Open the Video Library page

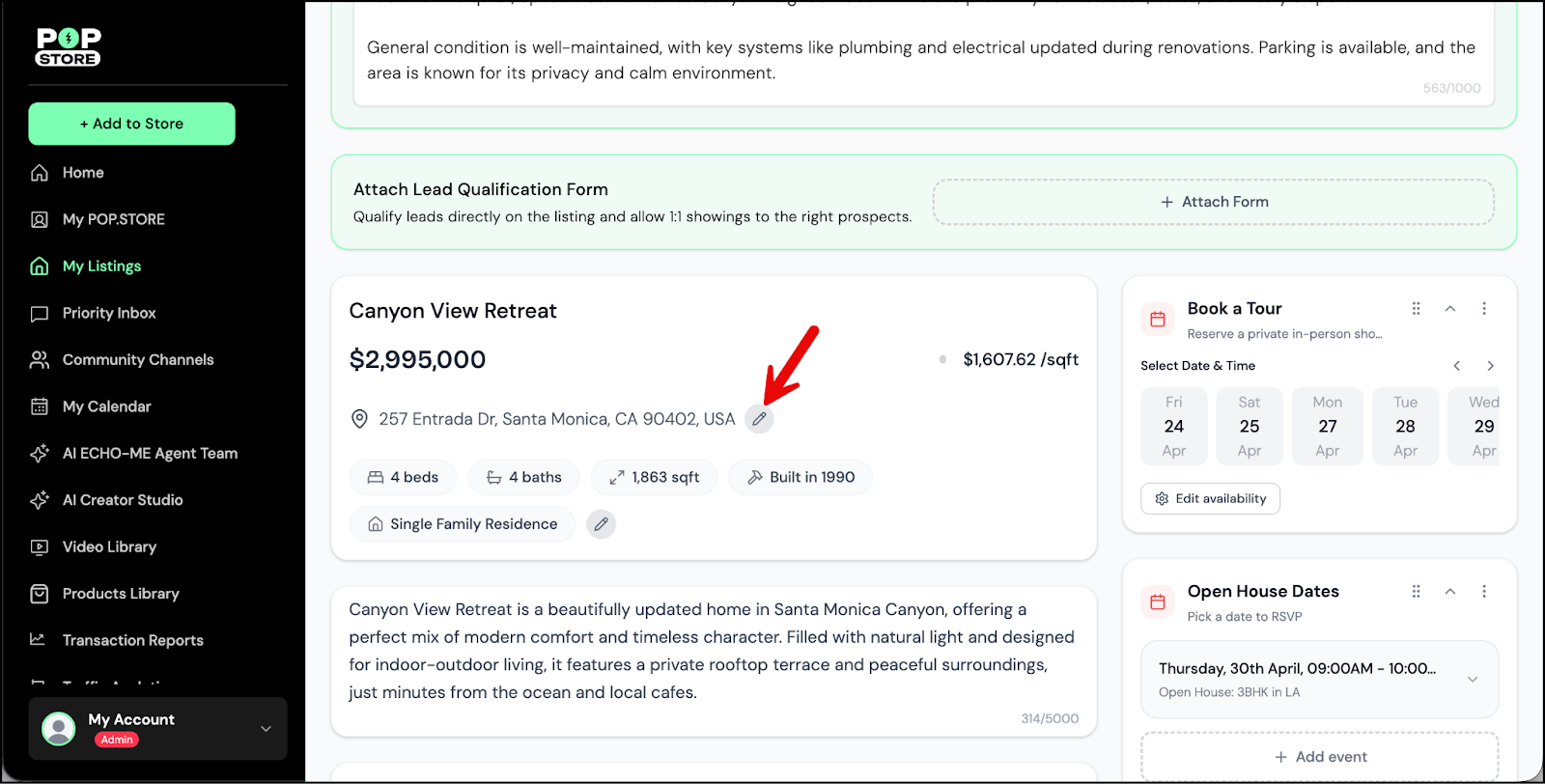coord(109,546)
